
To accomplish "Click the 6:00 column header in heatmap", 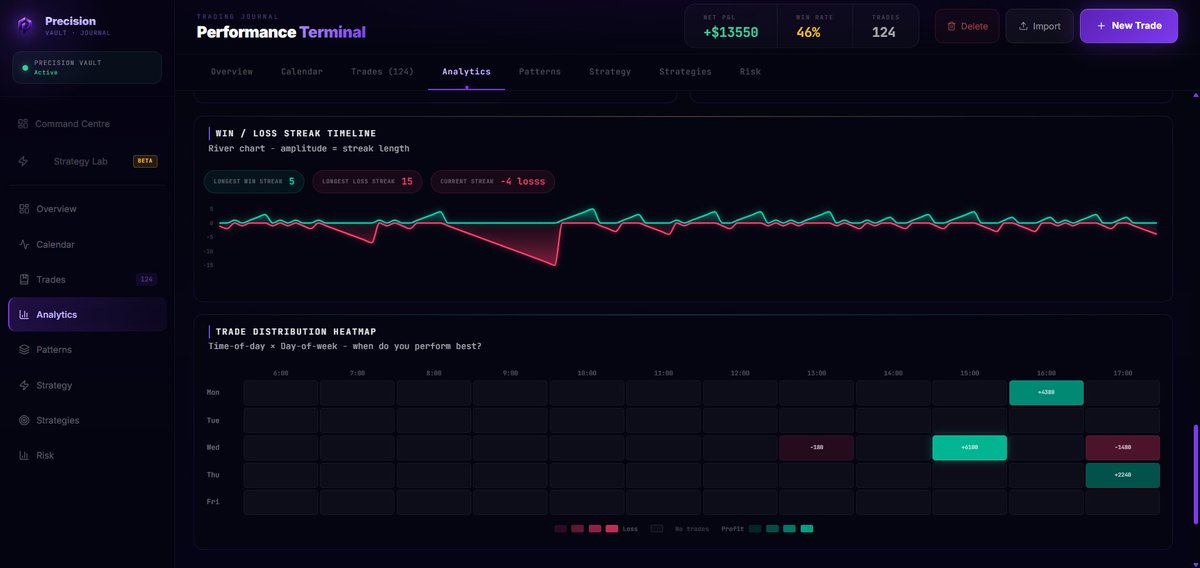I will (x=281, y=373).
